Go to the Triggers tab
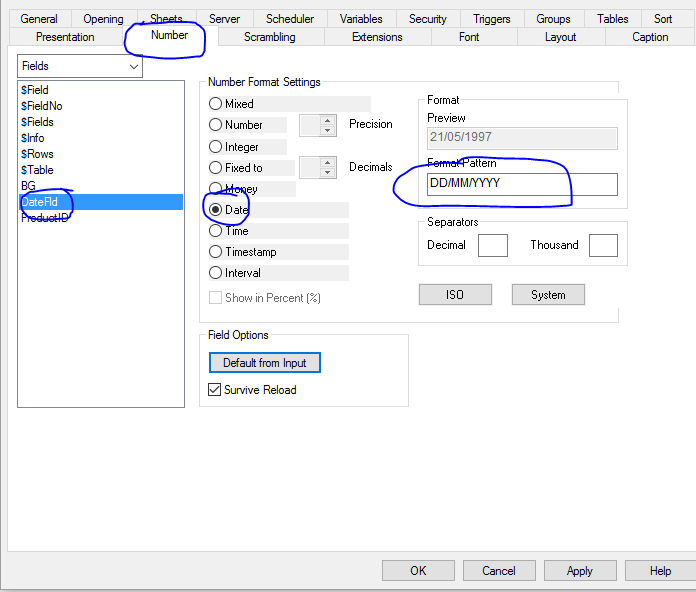Viewport: 696px width, 592px height. (x=491, y=19)
